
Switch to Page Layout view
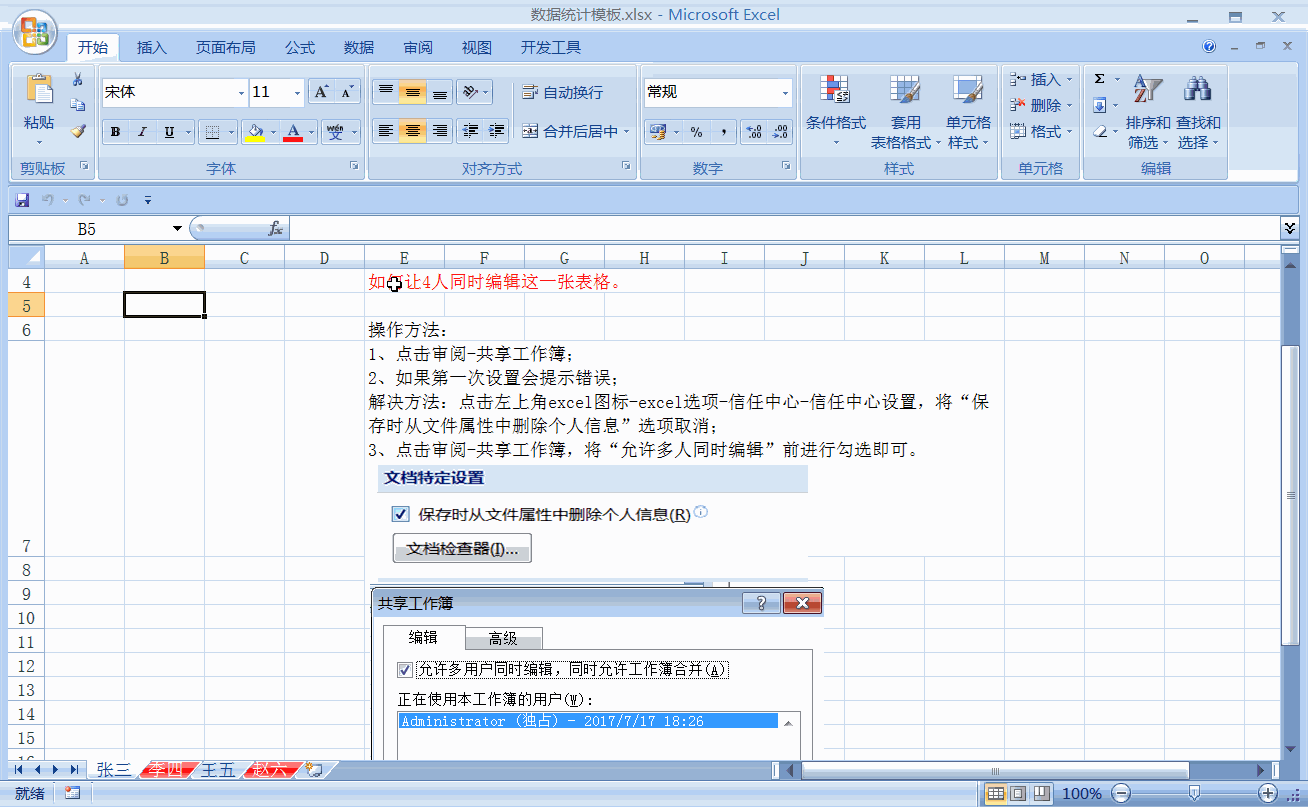(1018, 793)
